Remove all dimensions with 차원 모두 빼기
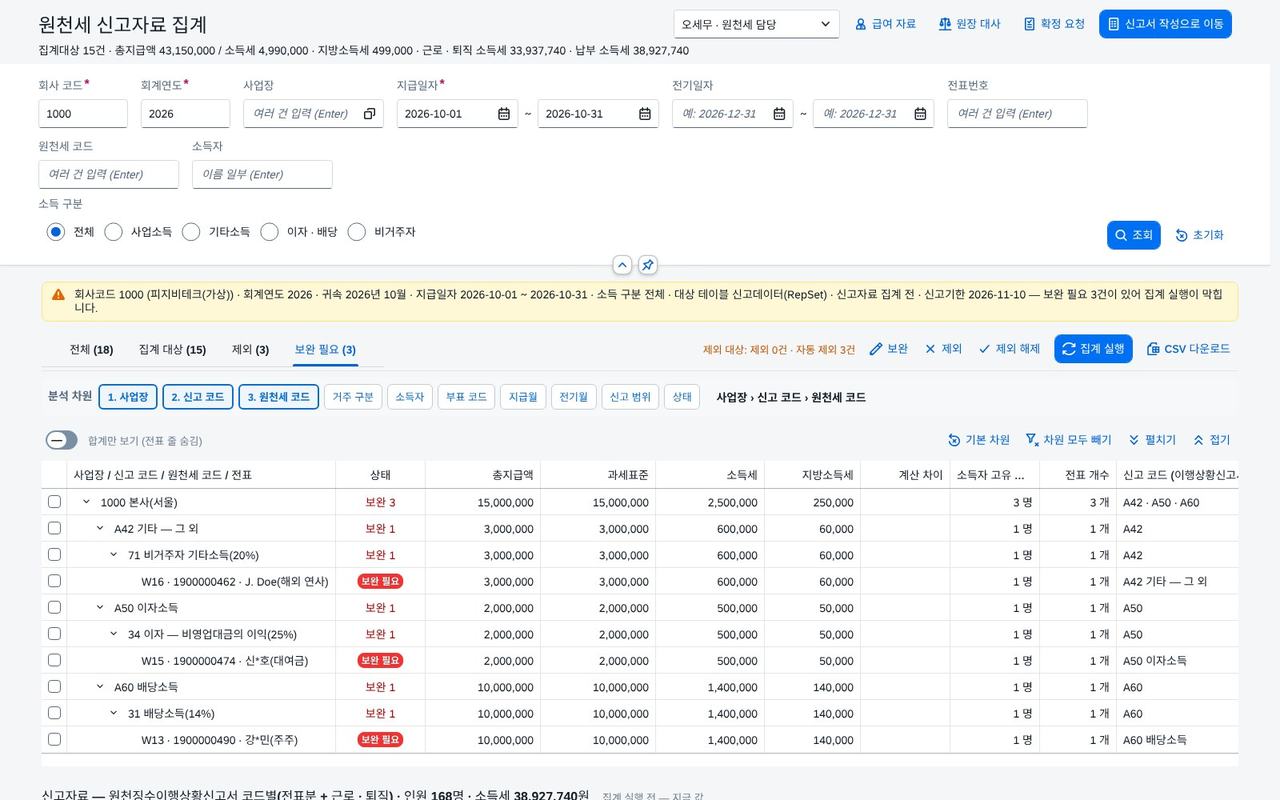The image size is (1280, 800). click(x=1068, y=440)
